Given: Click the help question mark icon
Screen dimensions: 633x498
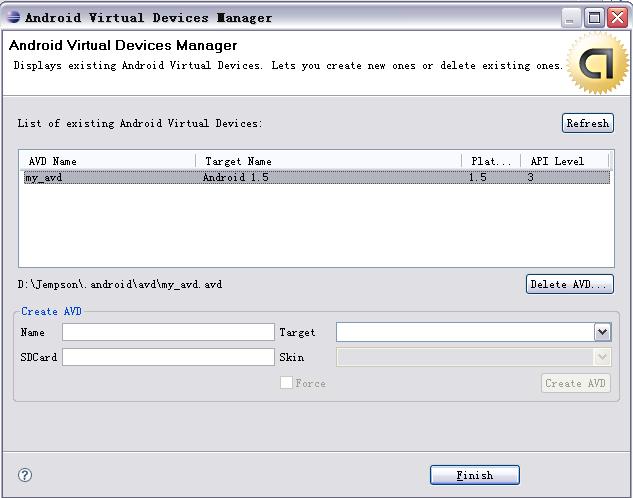Looking at the screenshot, I should click(25, 475).
